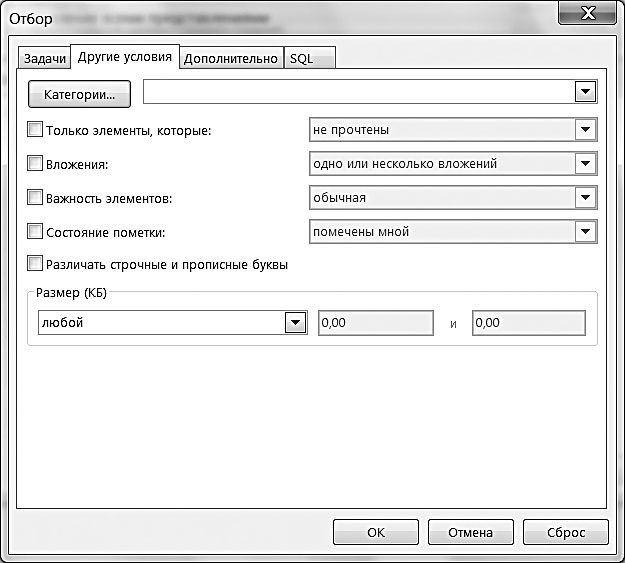Image resolution: width=625 pixels, height=563 pixels.
Task: Expand the помечены мной dropdown
Action: click(x=585, y=231)
